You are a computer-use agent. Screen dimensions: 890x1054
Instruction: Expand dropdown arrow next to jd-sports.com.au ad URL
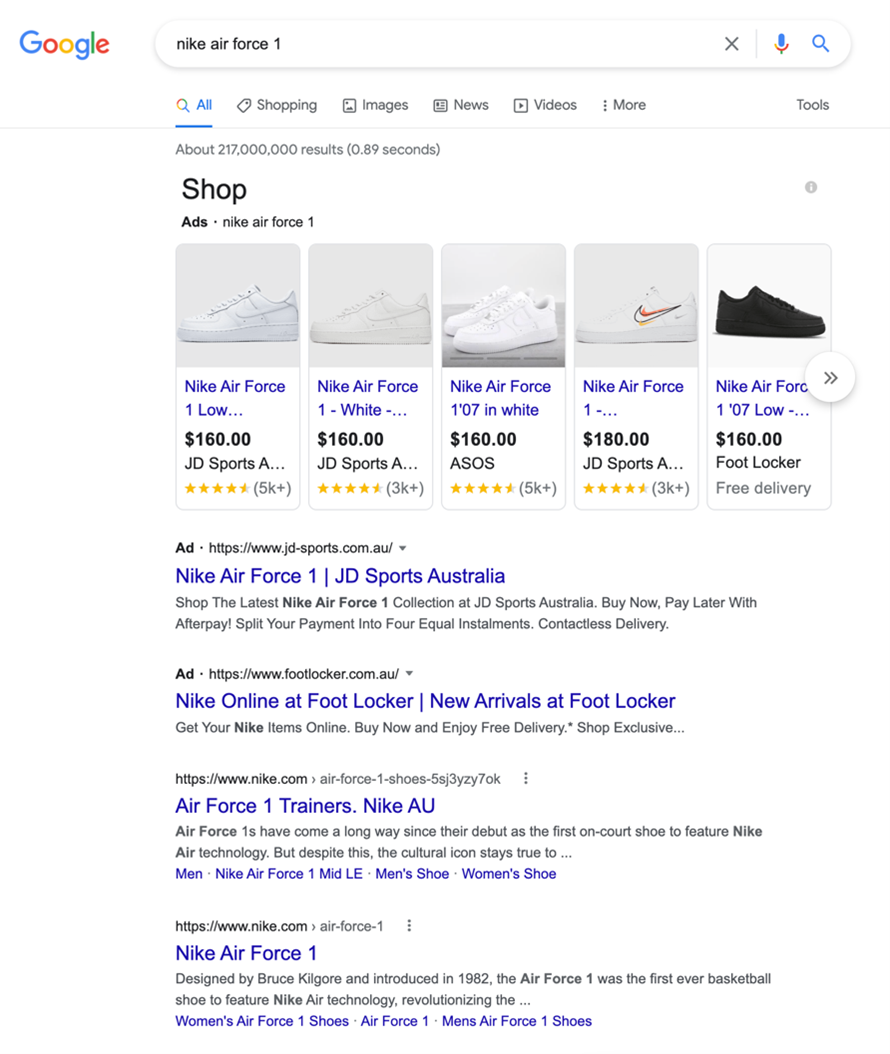pyautogui.click(x=403, y=548)
